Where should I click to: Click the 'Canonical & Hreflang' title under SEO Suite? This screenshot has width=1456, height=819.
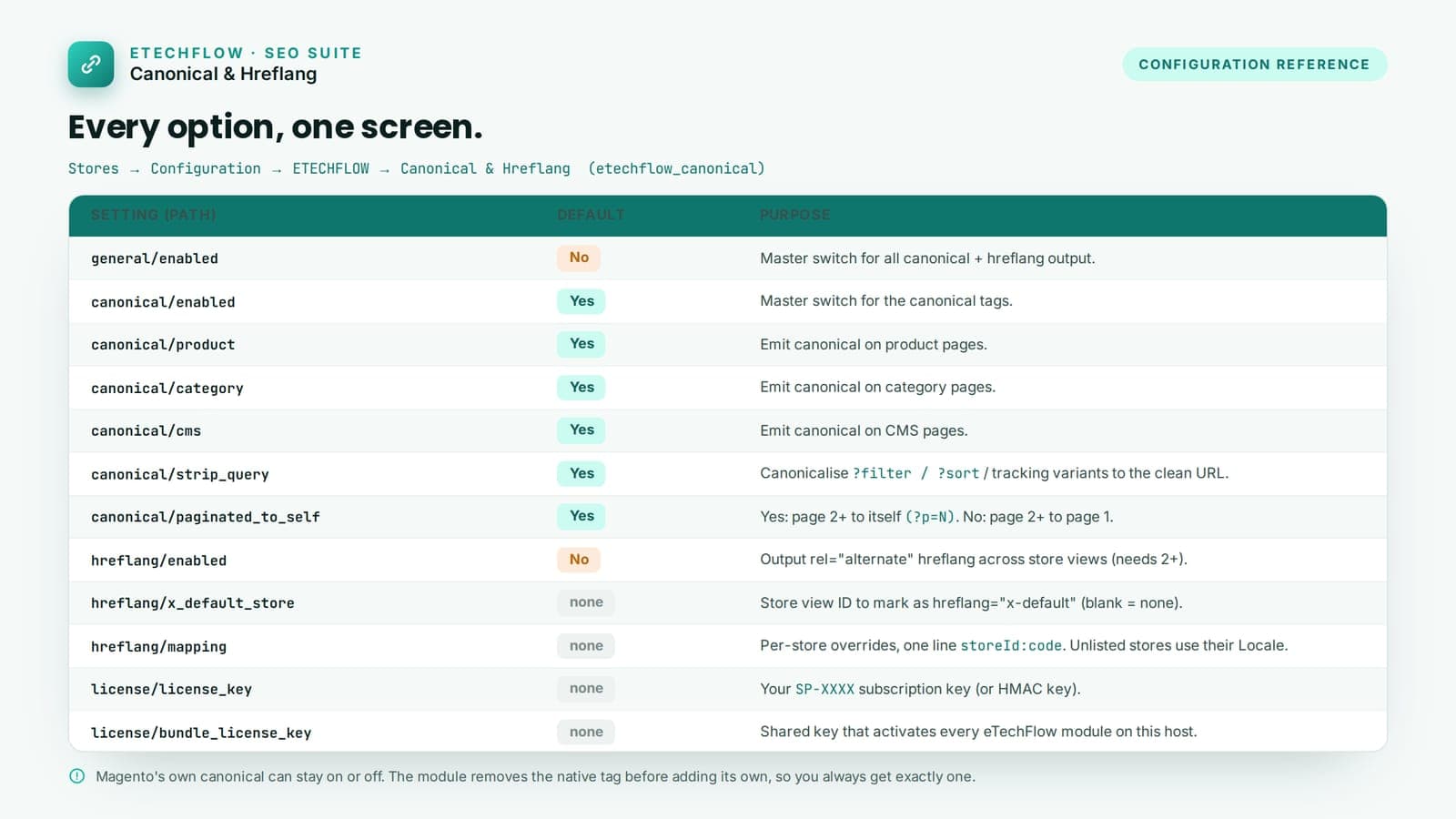[223, 74]
